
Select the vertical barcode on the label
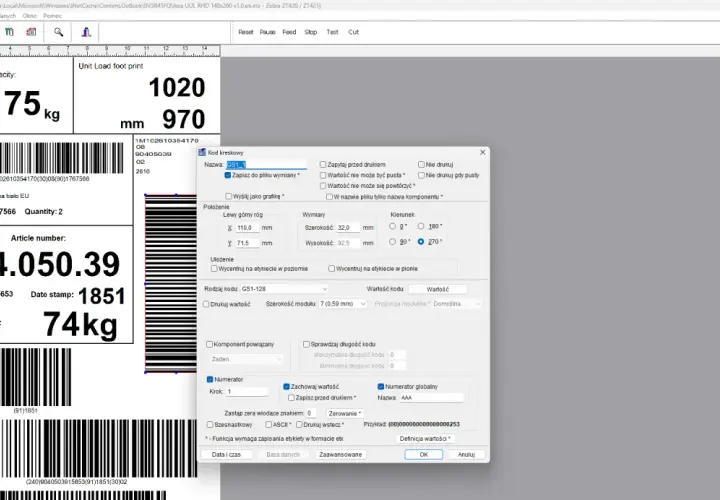coord(170,283)
